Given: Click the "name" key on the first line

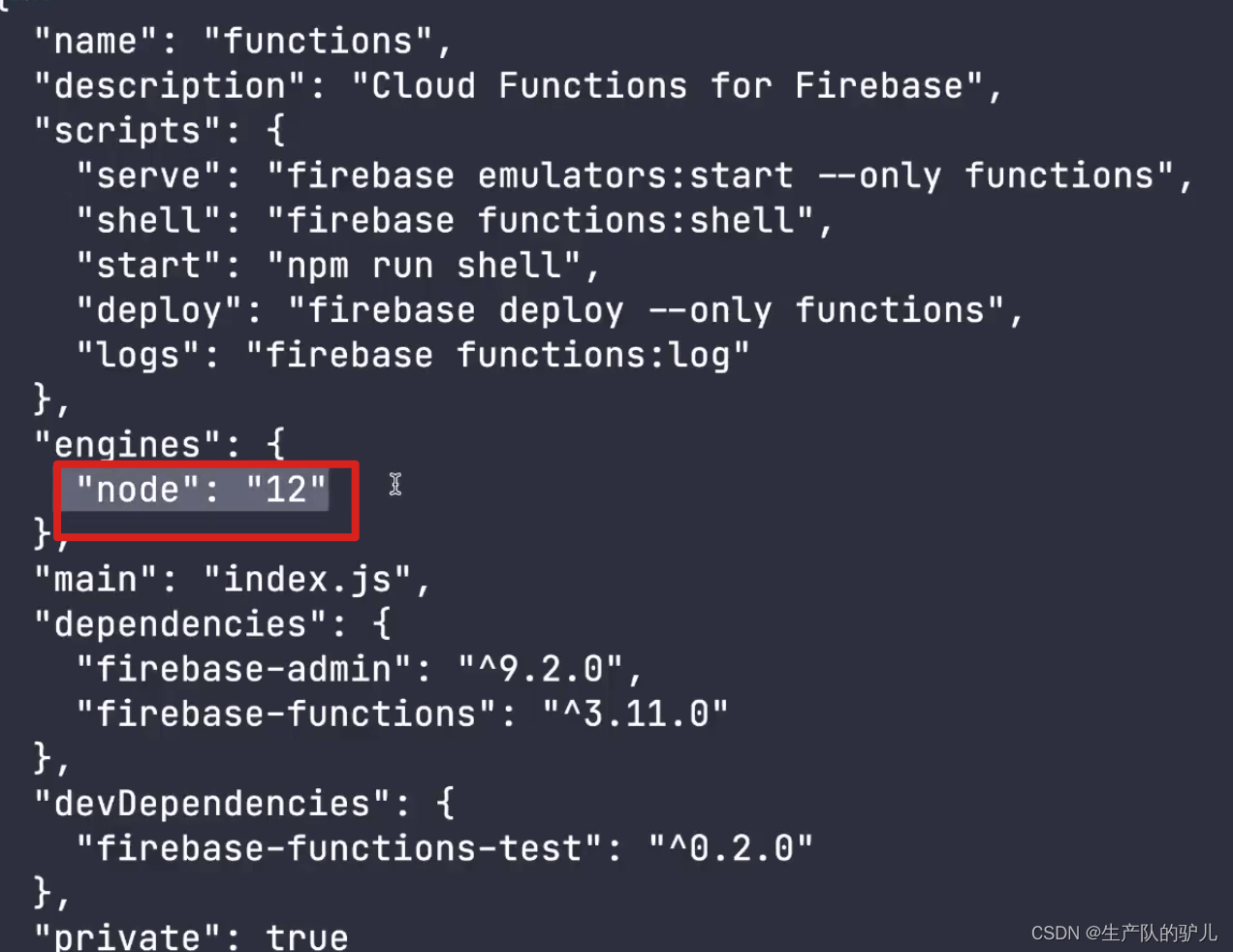Looking at the screenshot, I should [x=96, y=42].
